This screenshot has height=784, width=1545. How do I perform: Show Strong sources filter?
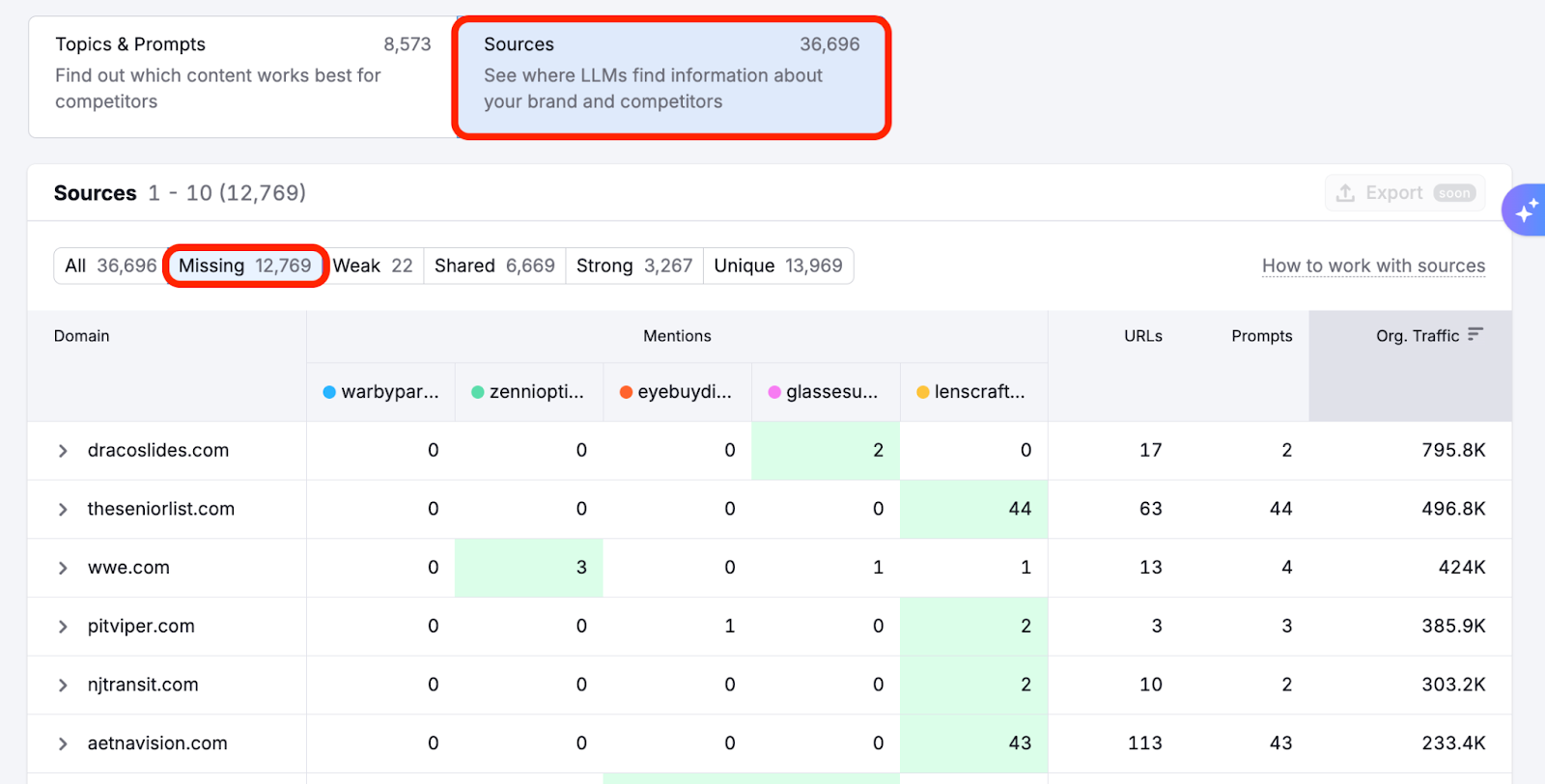[x=634, y=266]
